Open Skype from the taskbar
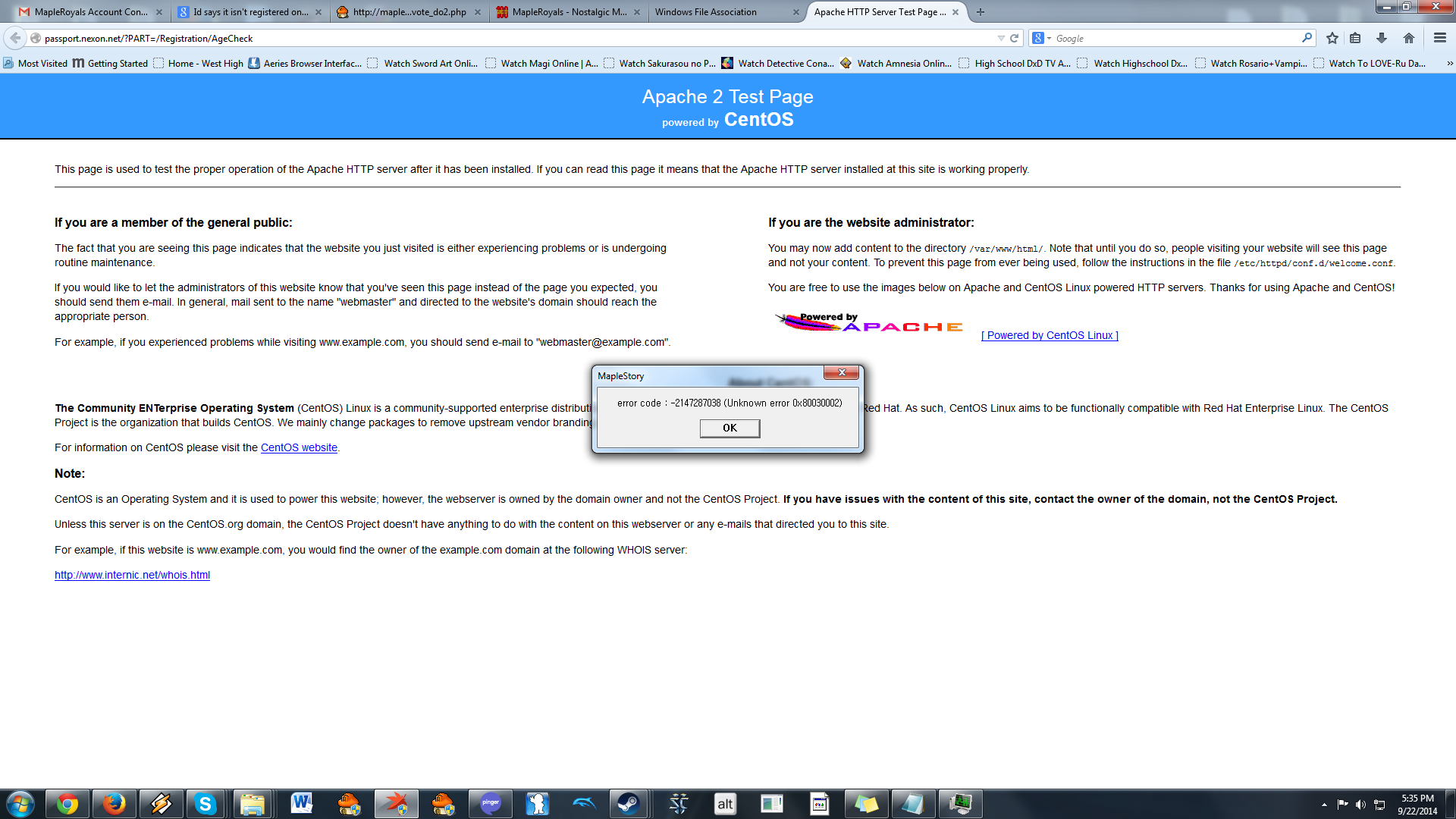 click(x=205, y=804)
